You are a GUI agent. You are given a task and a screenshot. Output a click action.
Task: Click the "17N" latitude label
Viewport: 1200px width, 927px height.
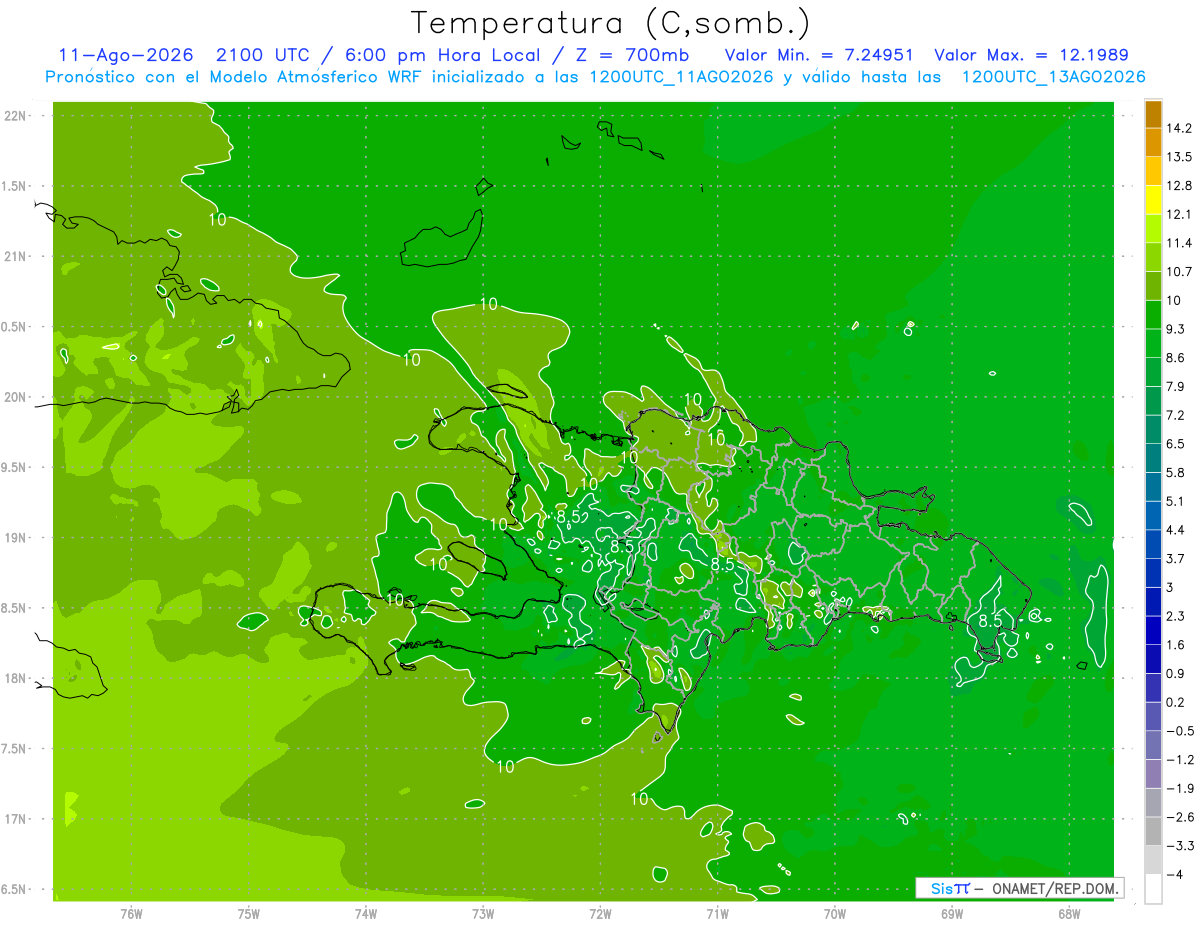[x=17, y=819]
